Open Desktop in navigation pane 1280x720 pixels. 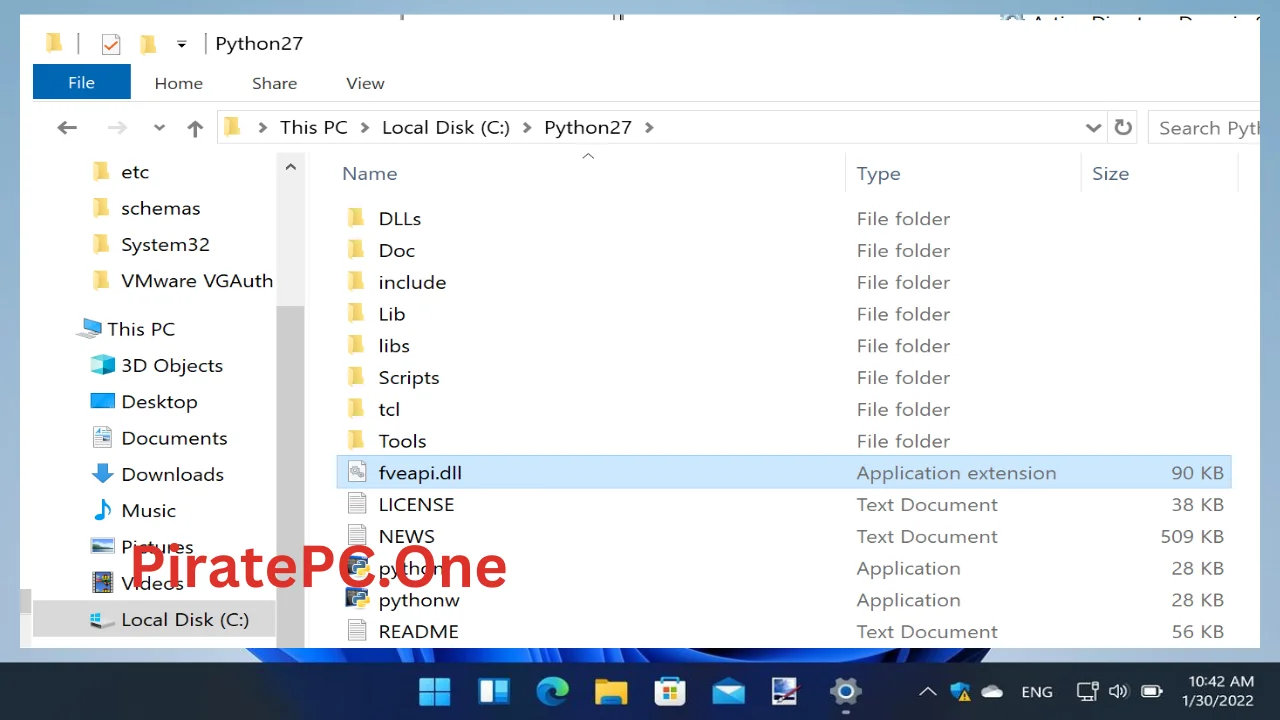click(159, 401)
